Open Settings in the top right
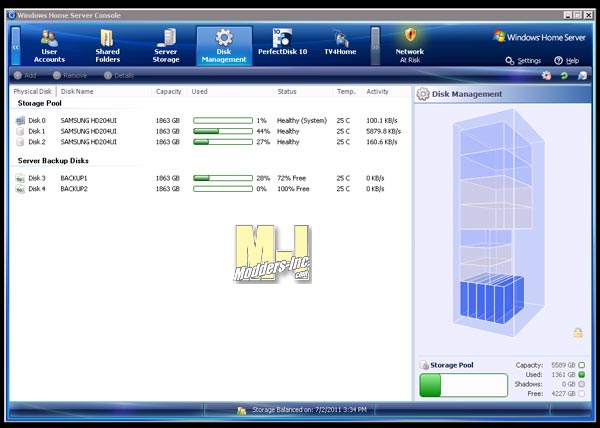 [523, 61]
